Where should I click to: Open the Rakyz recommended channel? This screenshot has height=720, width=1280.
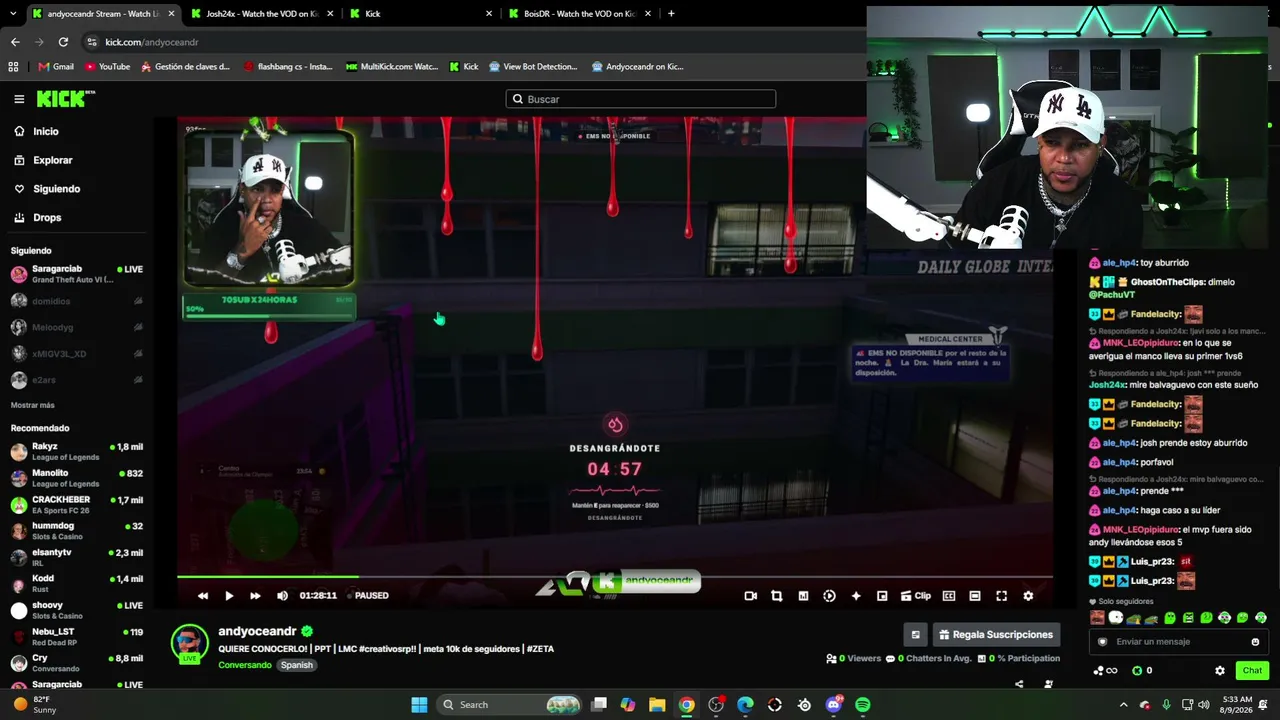tap(77, 451)
